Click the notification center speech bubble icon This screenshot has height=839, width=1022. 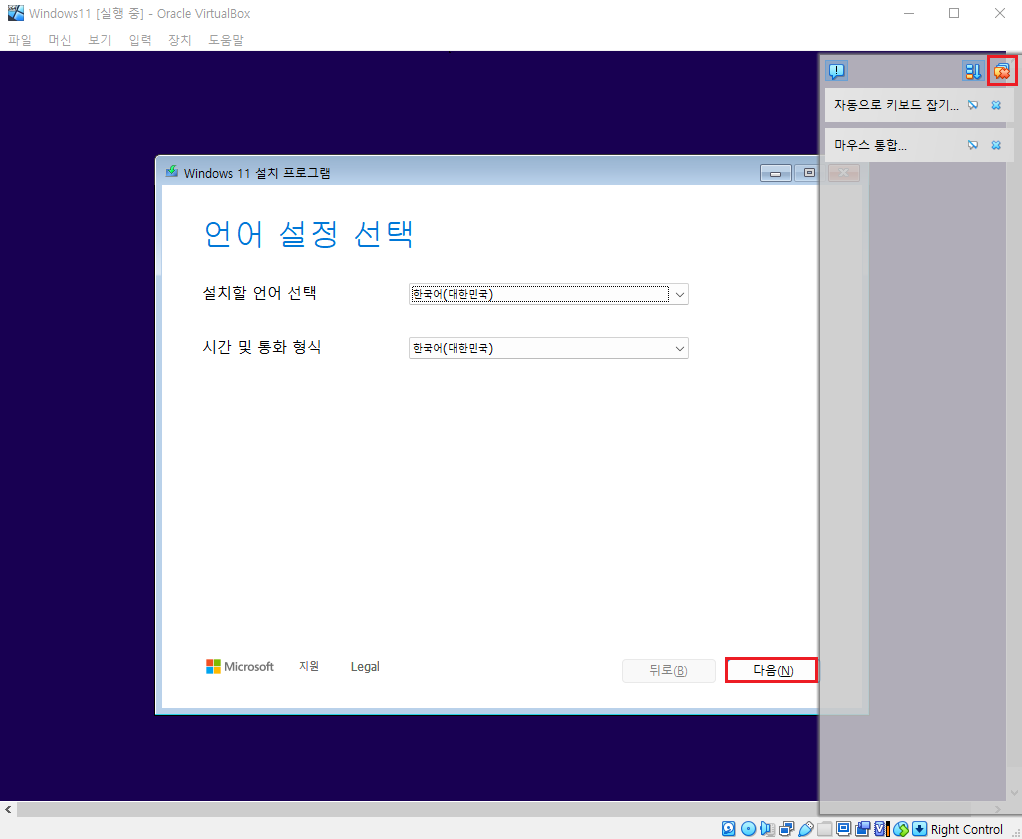pyautogui.click(x=837, y=70)
